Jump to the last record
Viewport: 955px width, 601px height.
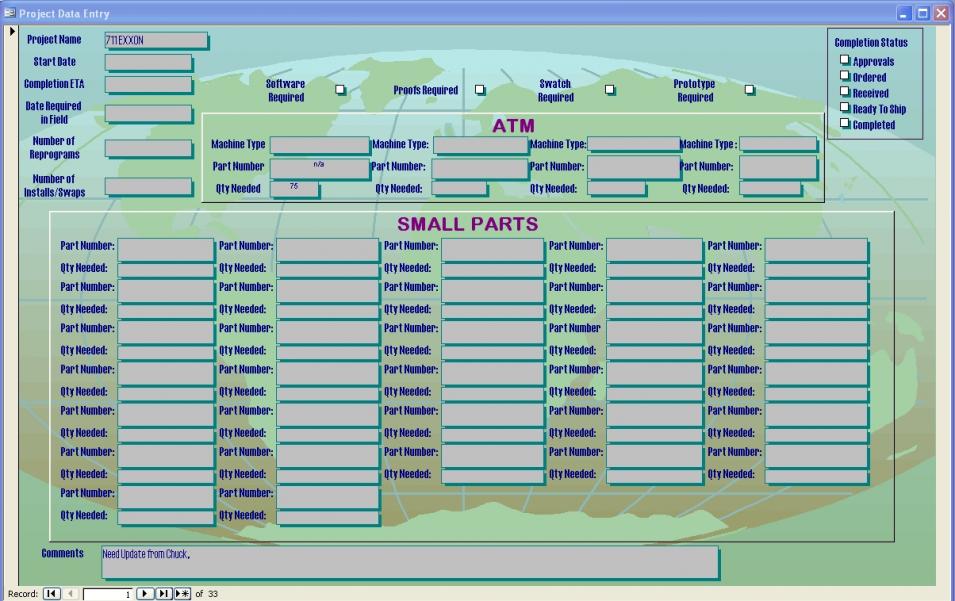[x=164, y=593]
